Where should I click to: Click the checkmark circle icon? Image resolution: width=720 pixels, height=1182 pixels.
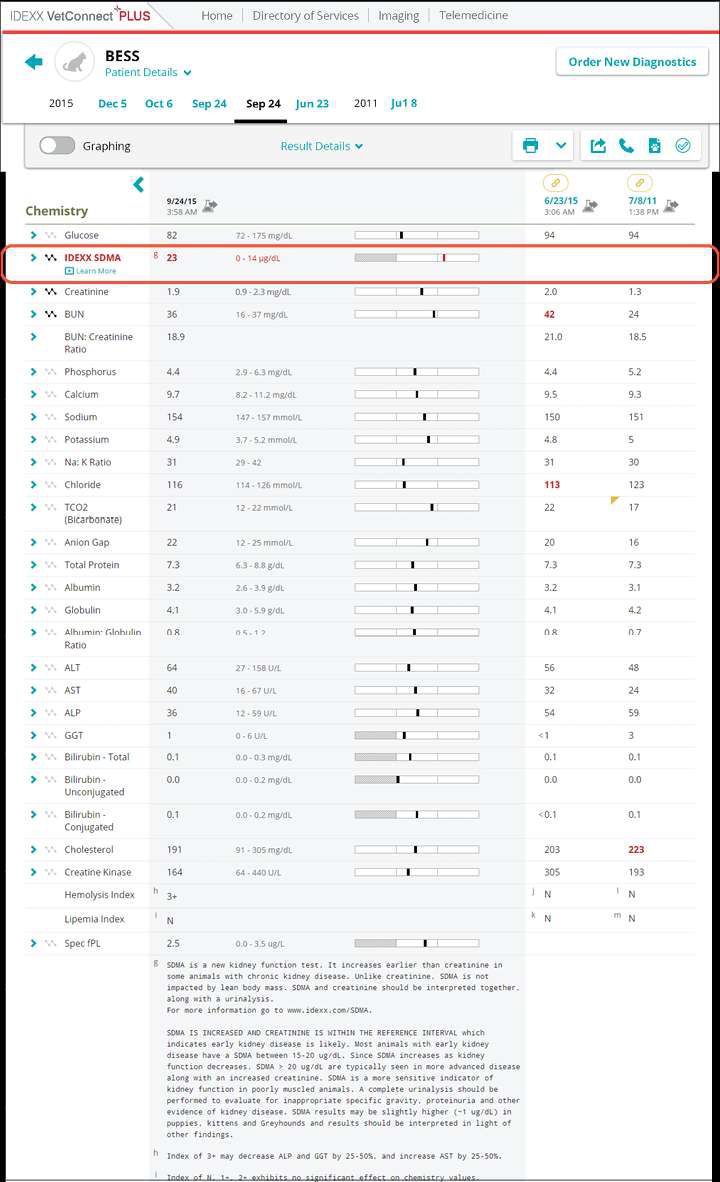click(x=682, y=145)
